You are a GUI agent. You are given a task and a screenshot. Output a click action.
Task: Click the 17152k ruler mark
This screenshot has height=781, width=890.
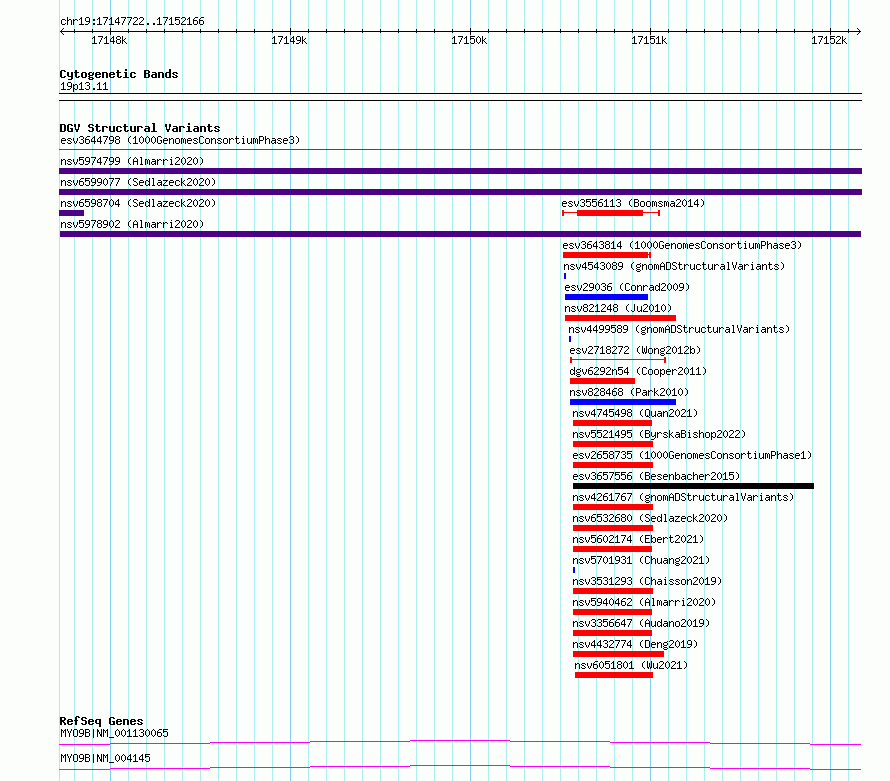(829, 40)
